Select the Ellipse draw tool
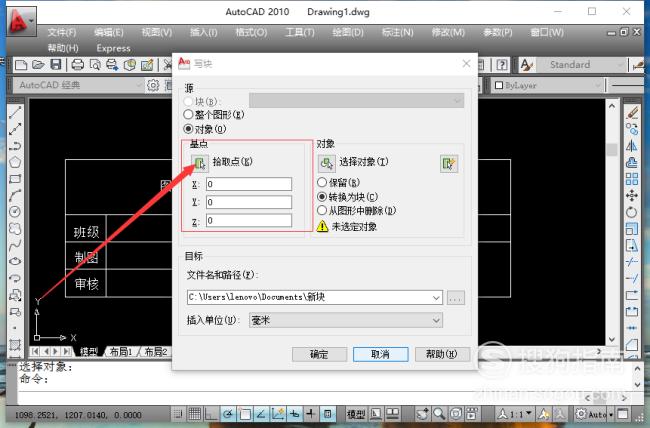650x428 pixels. click(15, 261)
